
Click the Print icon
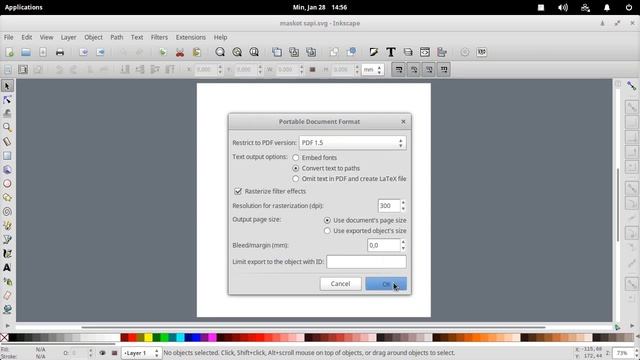[x=60, y=52]
